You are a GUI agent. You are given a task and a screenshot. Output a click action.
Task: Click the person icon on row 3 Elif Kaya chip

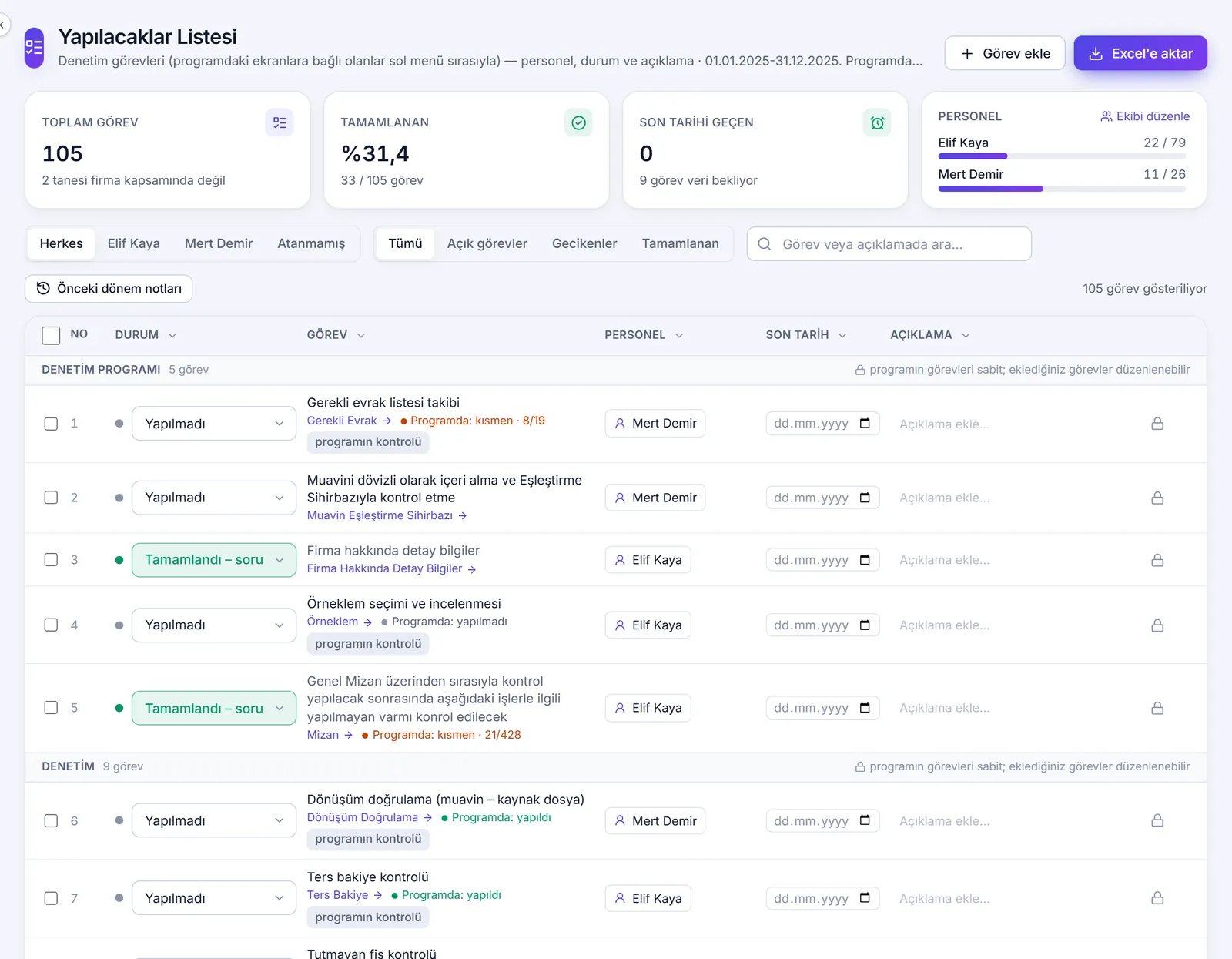pyautogui.click(x=620, y=560)
